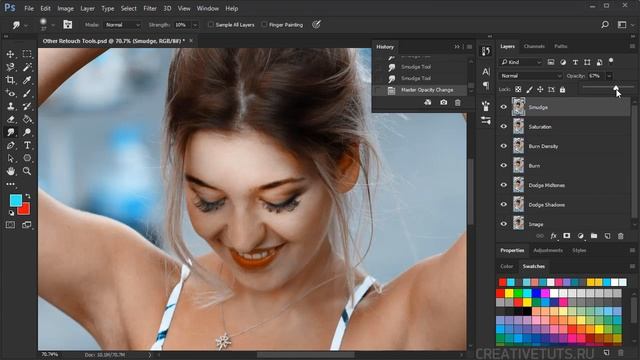Delete current state in History panel

tap(458, 102)
